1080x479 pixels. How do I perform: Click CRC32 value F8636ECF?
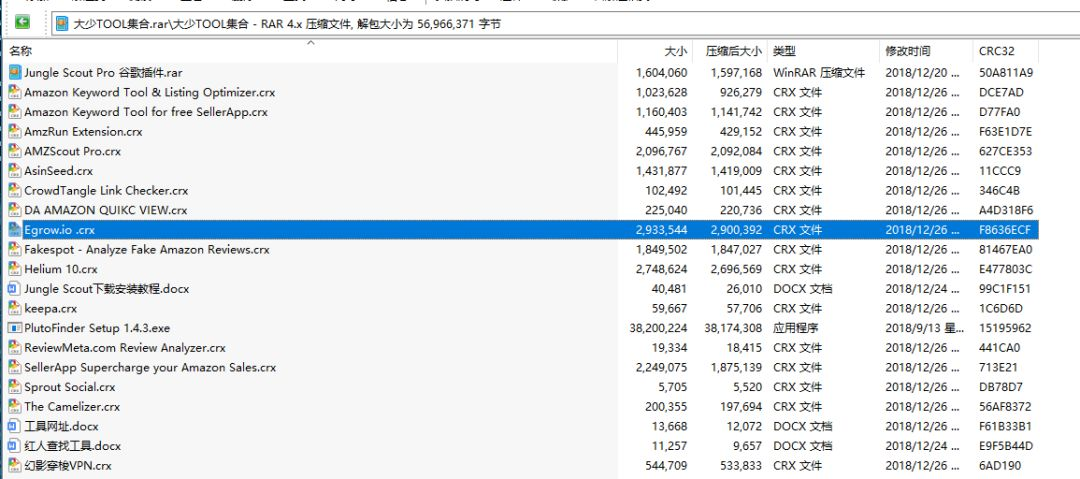1005,230
